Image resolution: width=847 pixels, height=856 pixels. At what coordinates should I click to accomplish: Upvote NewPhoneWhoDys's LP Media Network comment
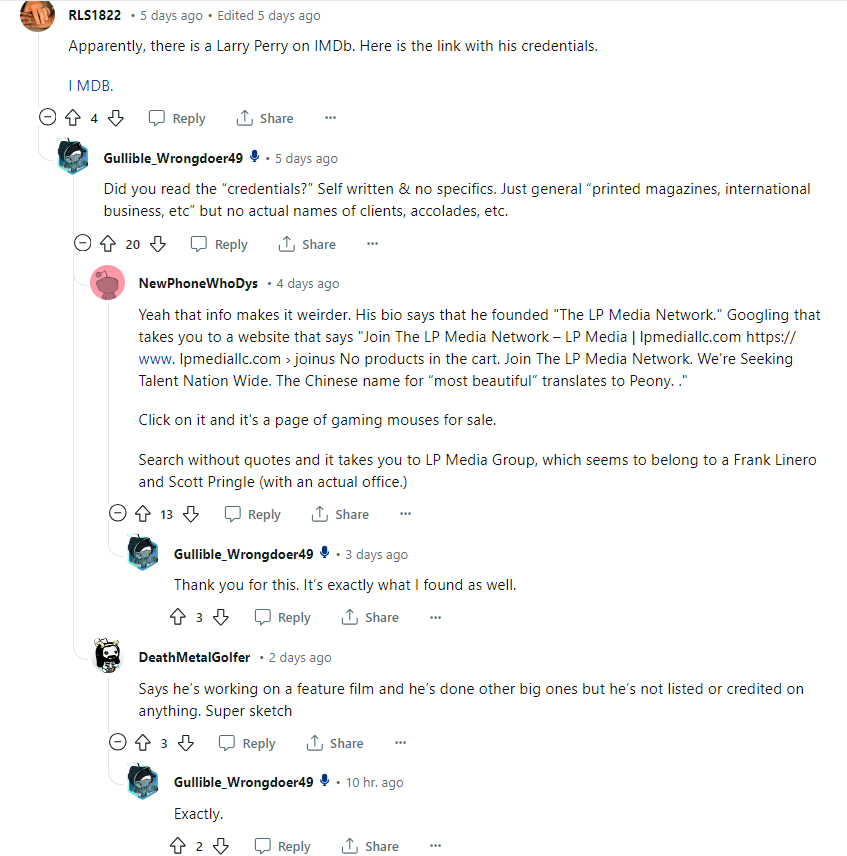coord(143,514)
